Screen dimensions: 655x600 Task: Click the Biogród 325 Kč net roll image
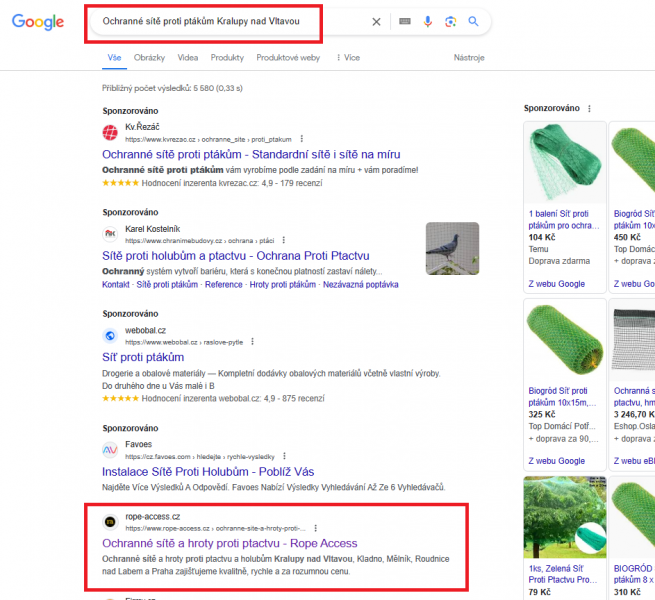565,340
